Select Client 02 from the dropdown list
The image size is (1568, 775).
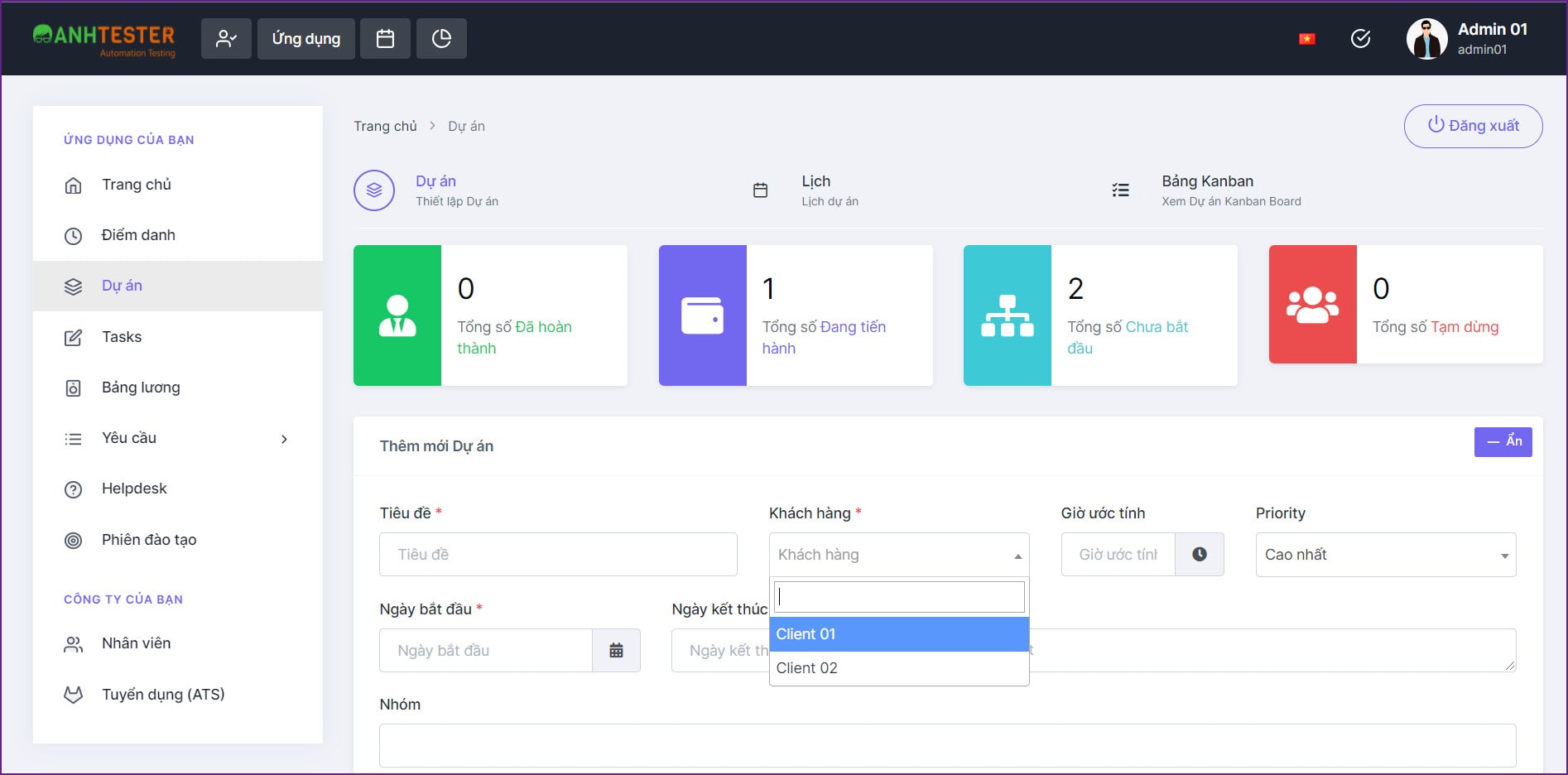coord(899,668)
